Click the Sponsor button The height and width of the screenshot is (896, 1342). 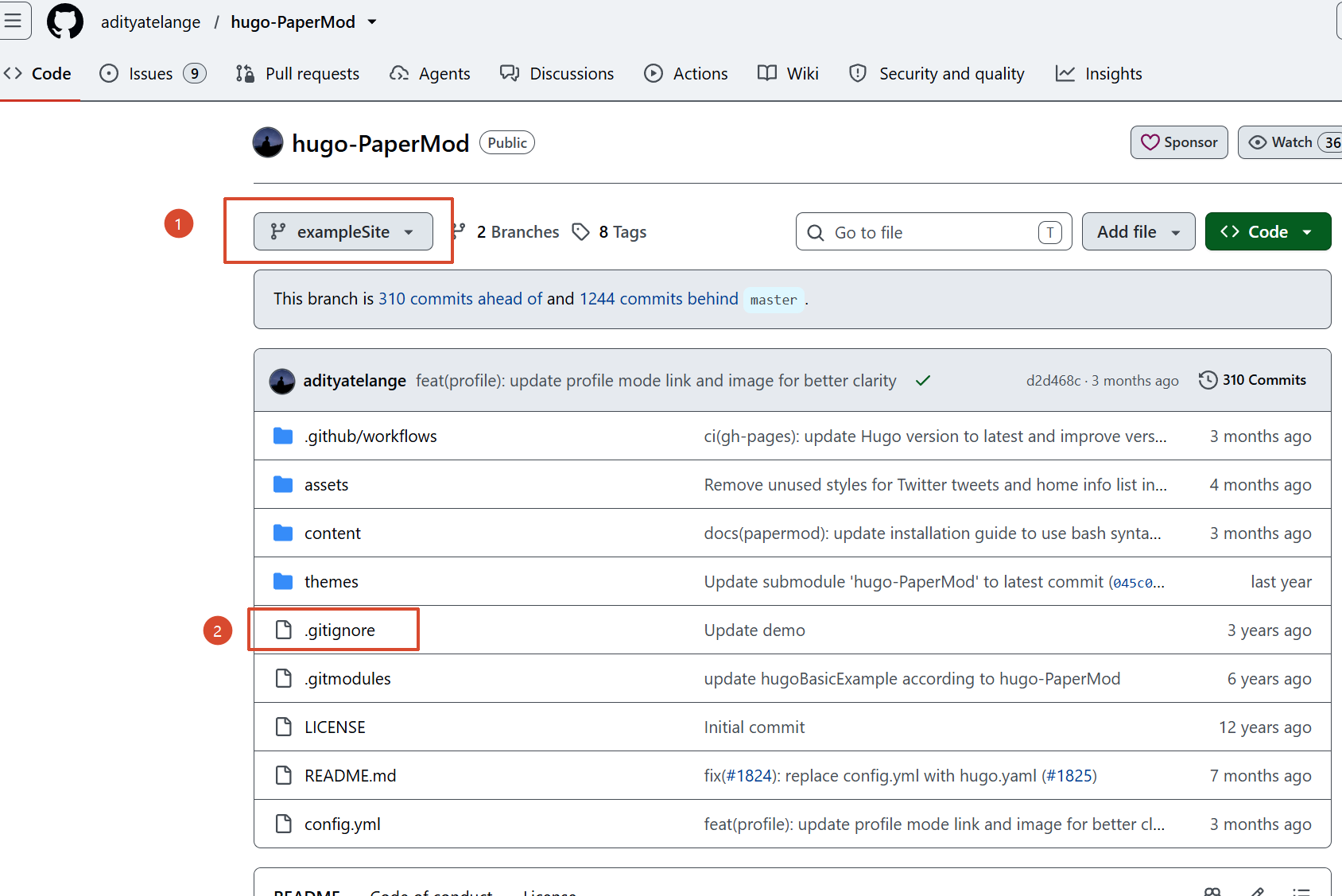point(1179,142)
